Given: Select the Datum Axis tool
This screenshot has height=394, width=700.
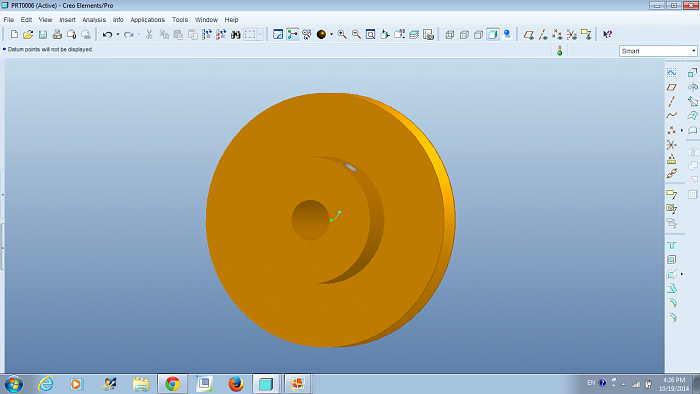Looking at the screenshot, I should tap(671, 101).
